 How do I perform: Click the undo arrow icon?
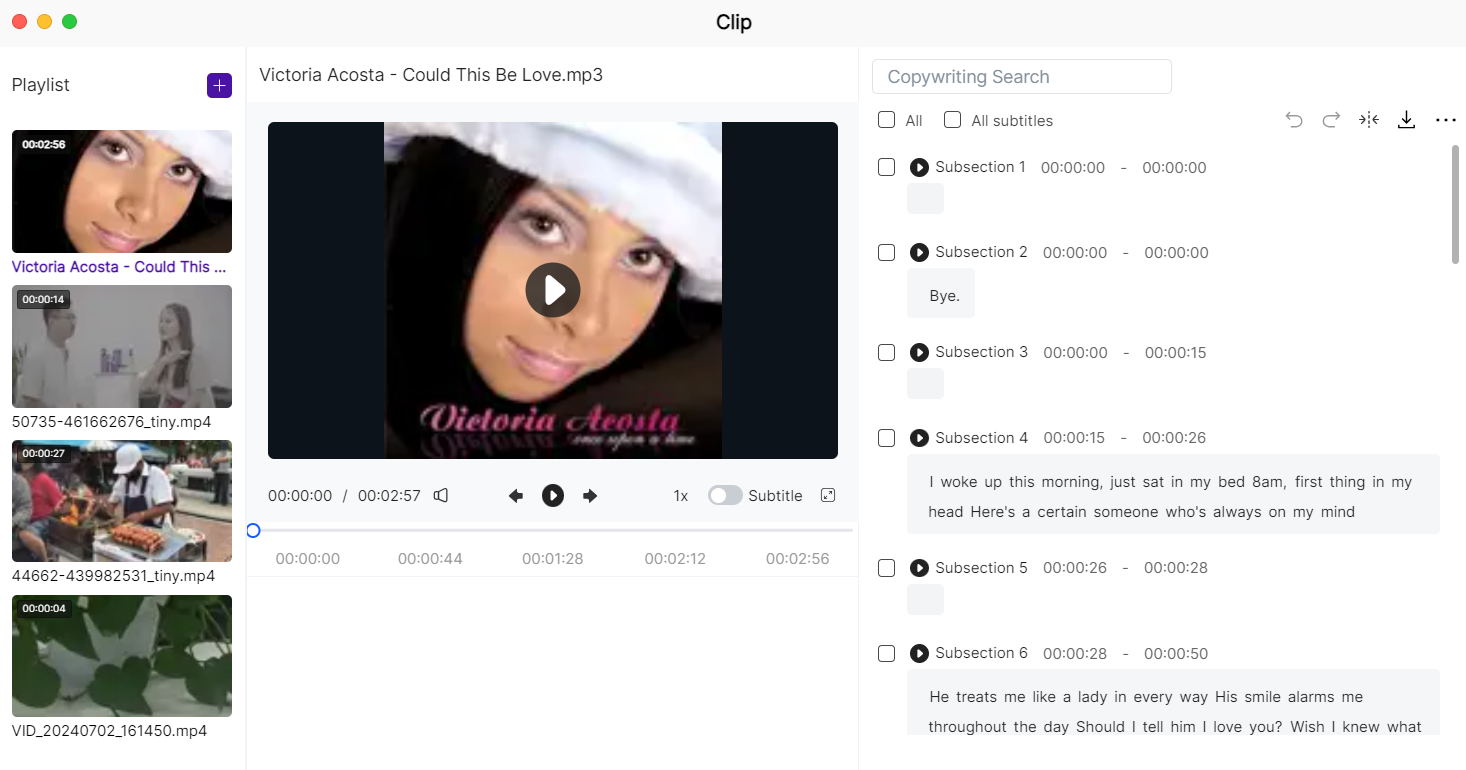tap(1294, 120)
